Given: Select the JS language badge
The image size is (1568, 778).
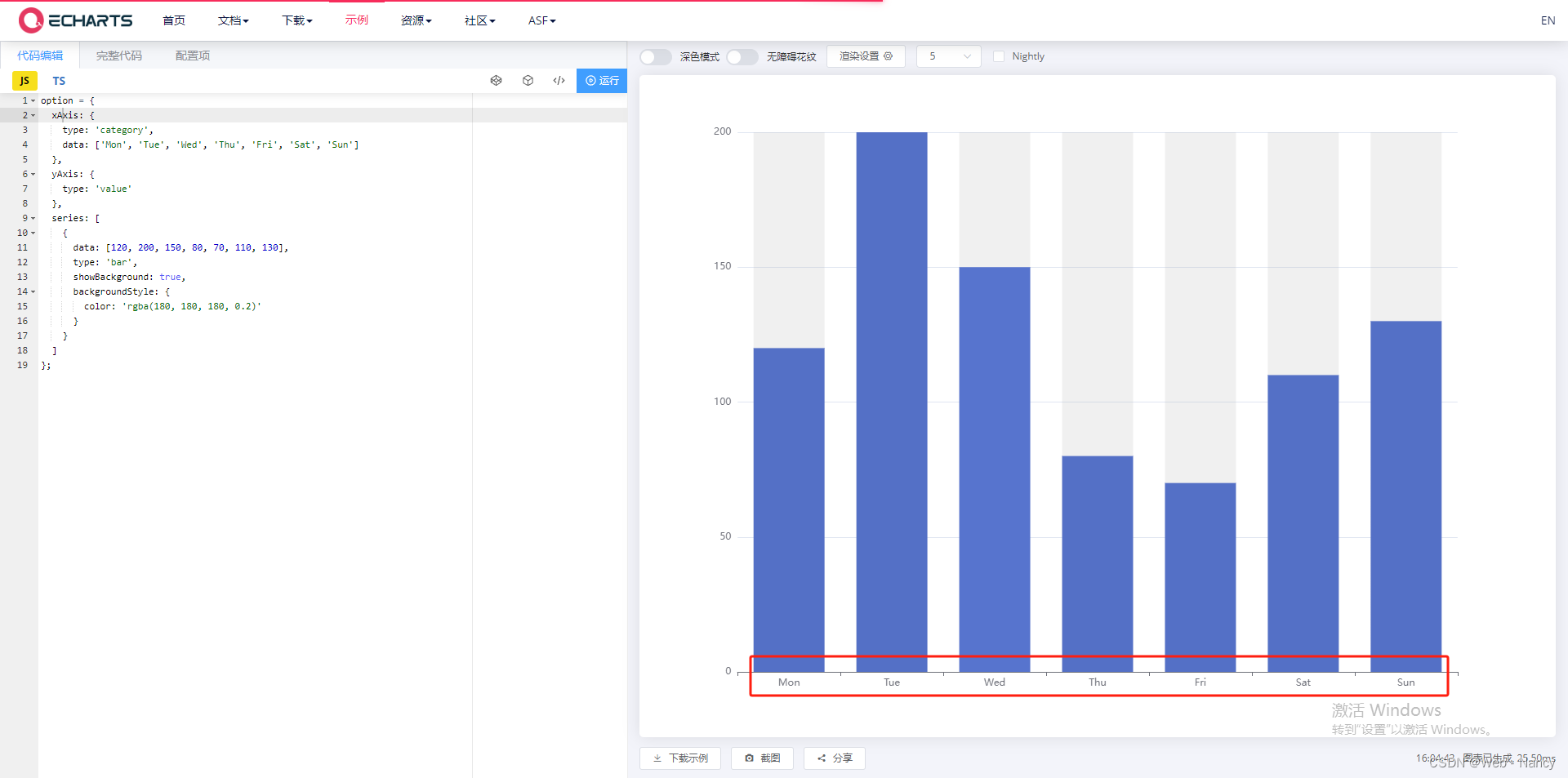Looking at the screenshot, I should tap(24, 81).
